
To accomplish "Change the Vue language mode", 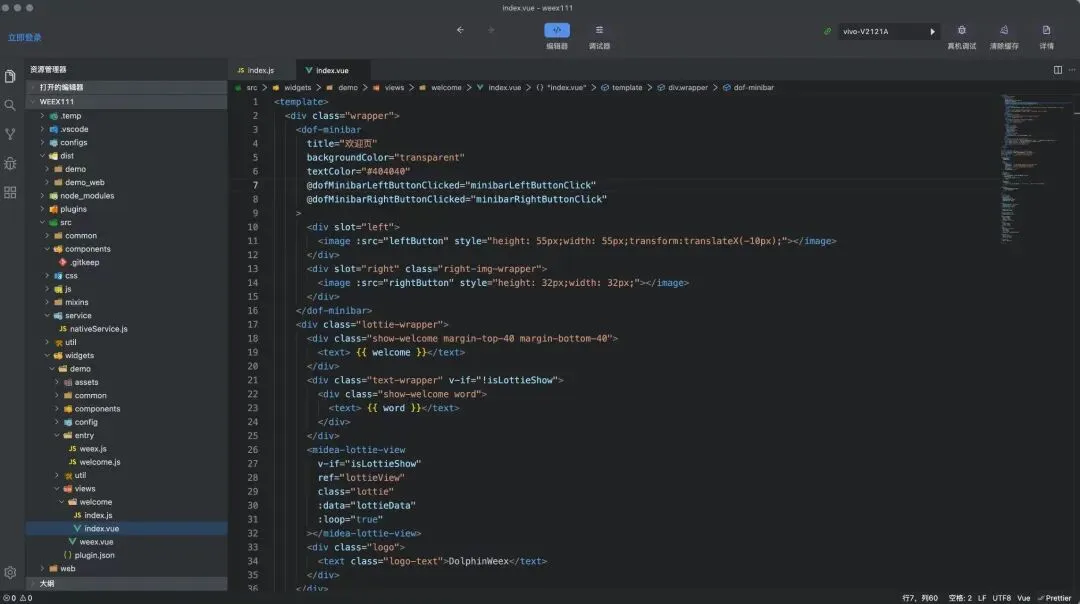I will click(1024, 598).
